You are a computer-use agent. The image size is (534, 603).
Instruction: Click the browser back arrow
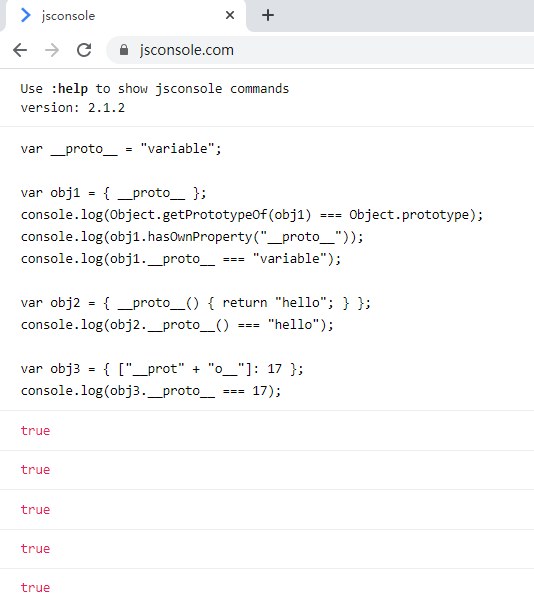[20, 50]
